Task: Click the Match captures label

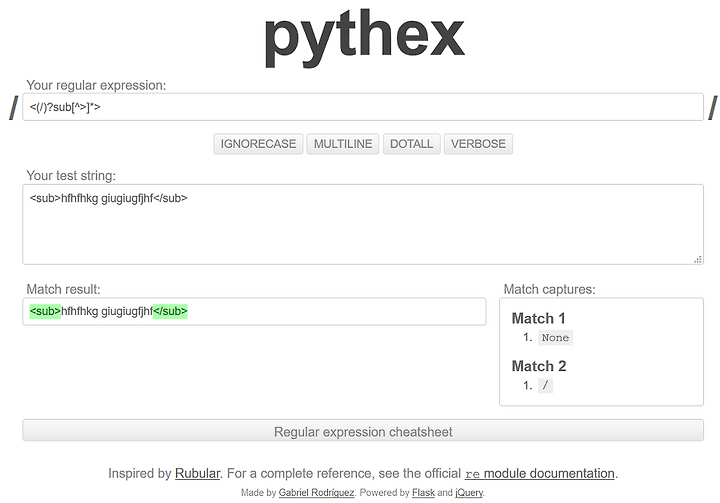Action: 549,289
